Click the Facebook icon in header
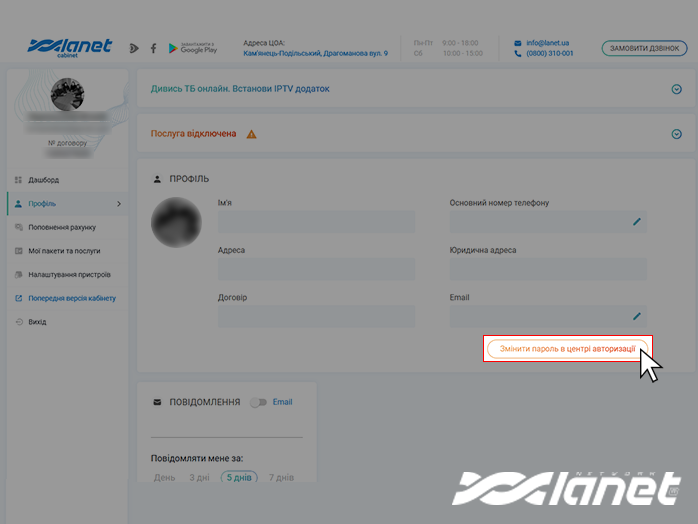 [x=153, y=48]
